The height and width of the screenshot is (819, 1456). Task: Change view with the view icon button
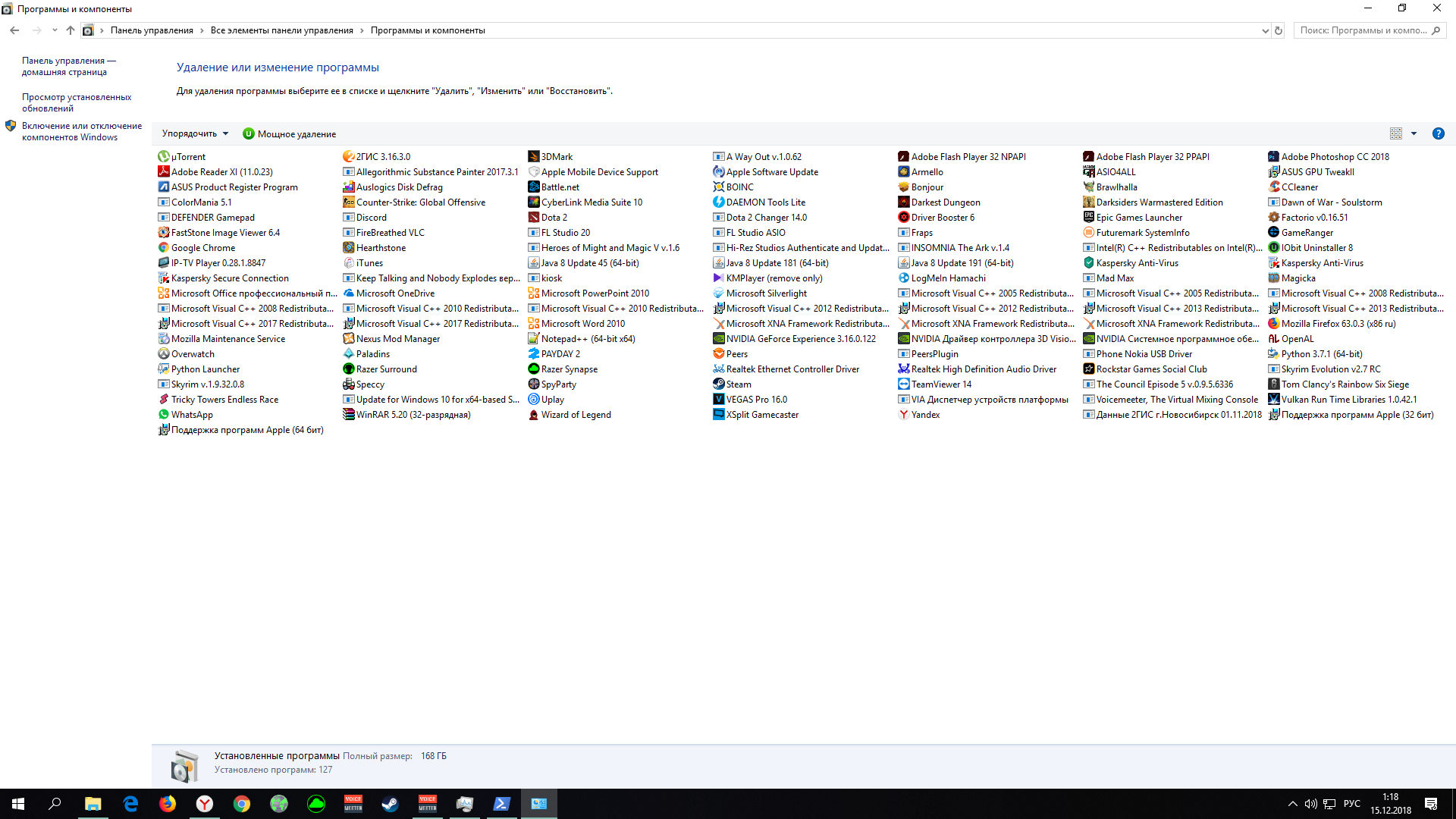[1396, 133]
